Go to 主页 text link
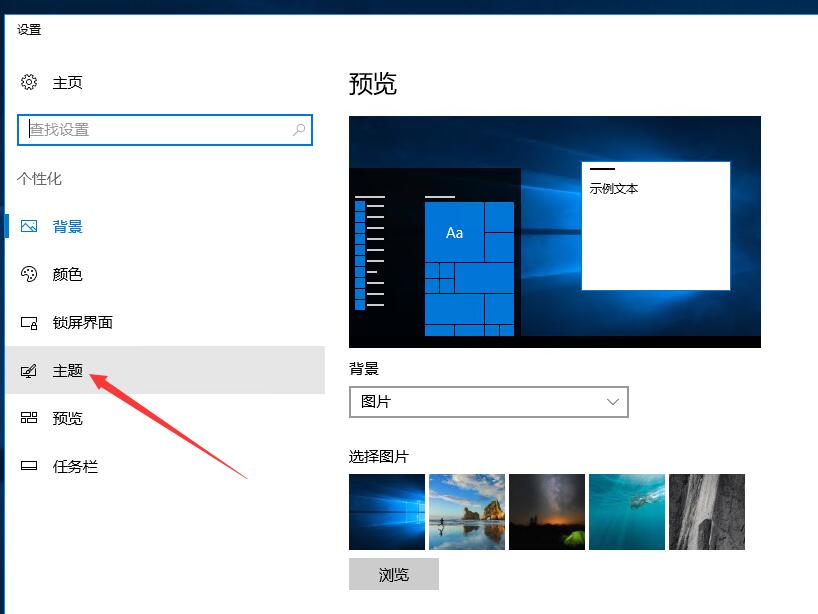 pyautogui.click(x=68, y=83)
